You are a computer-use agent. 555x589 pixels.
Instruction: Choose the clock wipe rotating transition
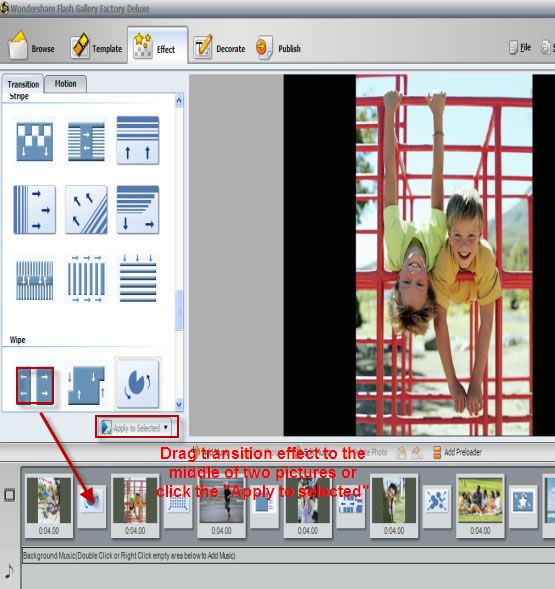(138, 384)
